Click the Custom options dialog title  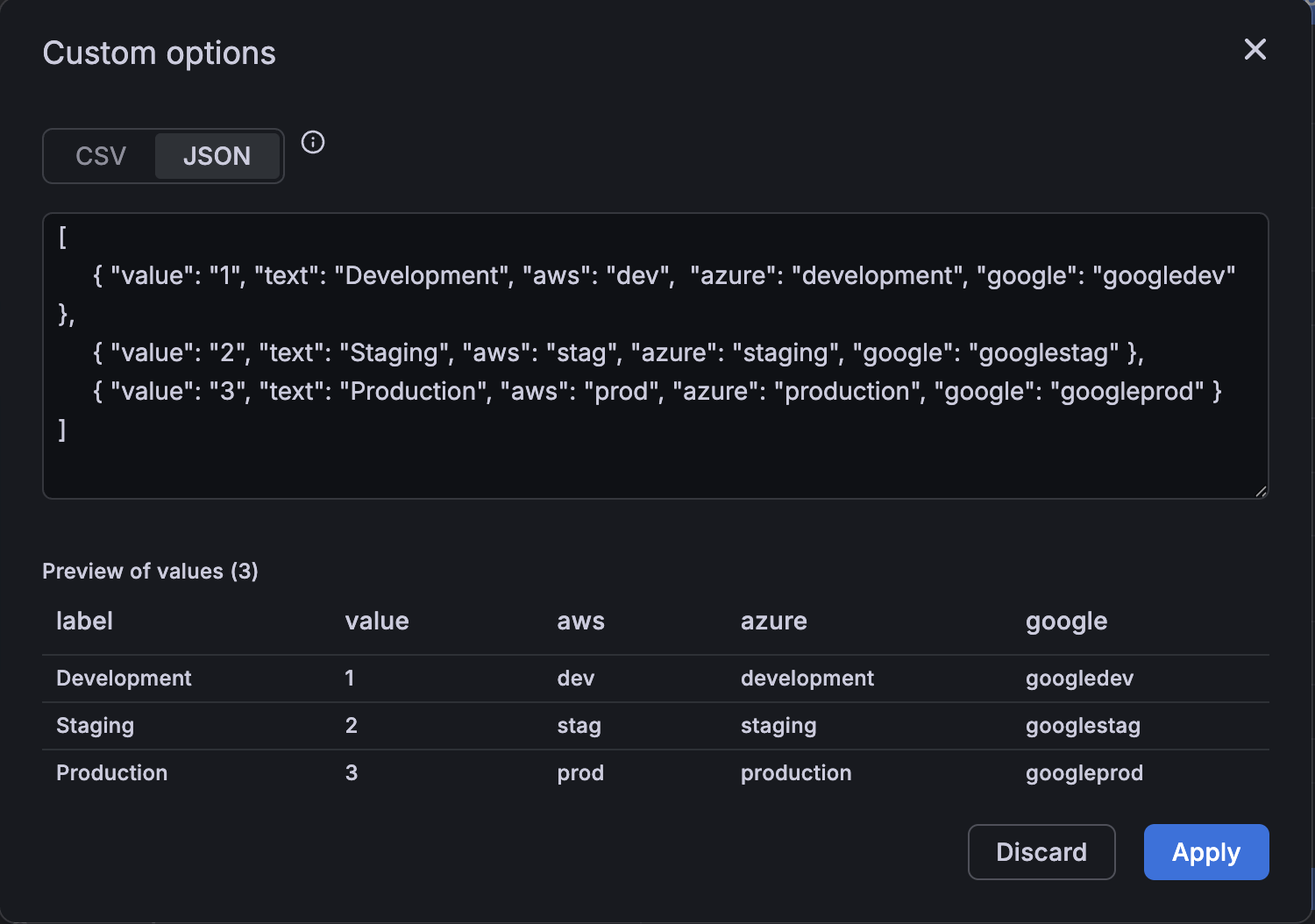click(160, 53)
